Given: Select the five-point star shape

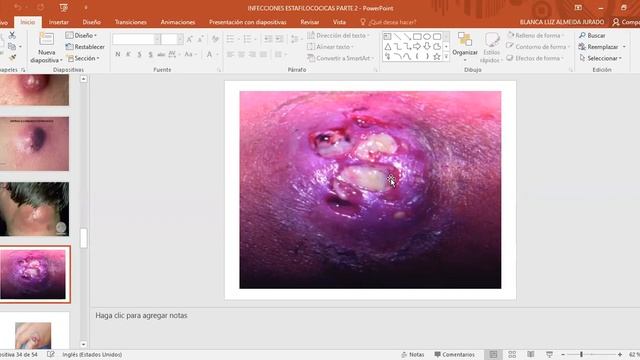Looking at the screenshot, I should click(436, 57).
